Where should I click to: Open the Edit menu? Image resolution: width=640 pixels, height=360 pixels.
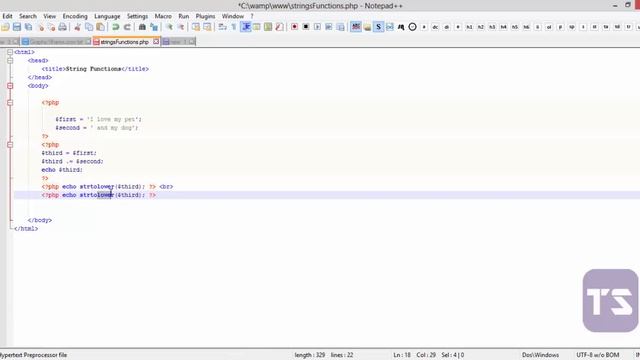point(7,16)
